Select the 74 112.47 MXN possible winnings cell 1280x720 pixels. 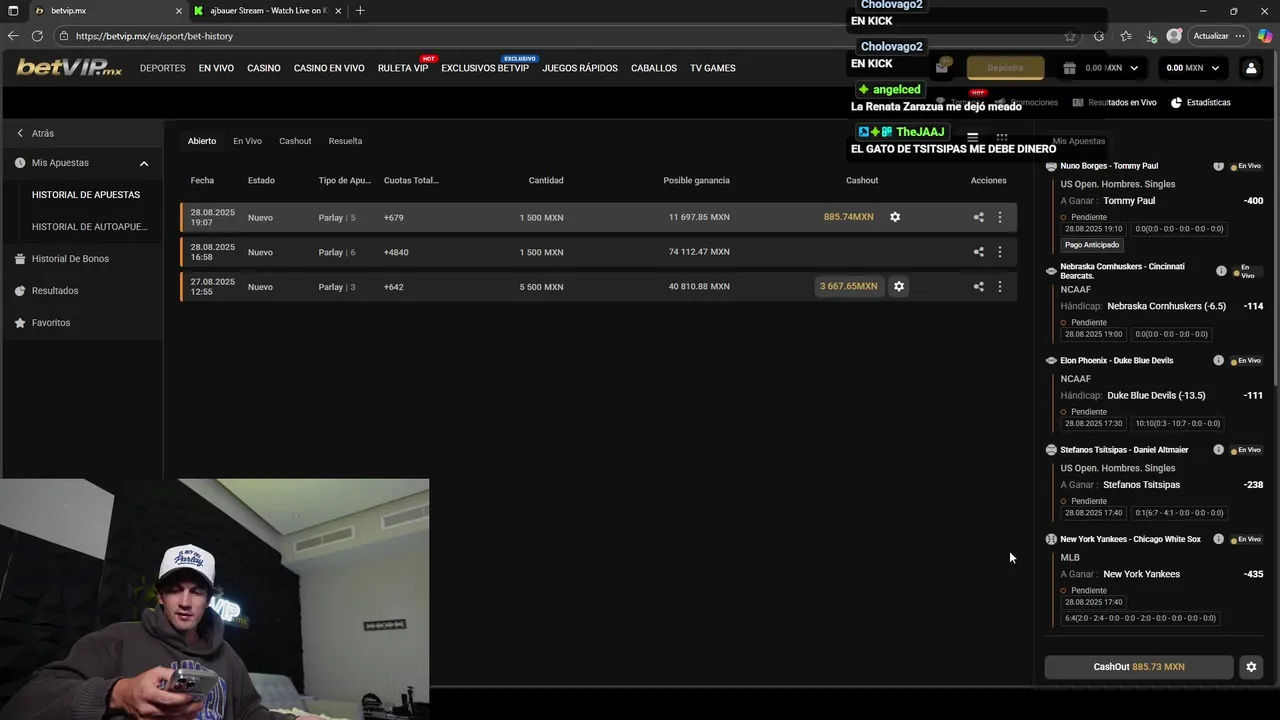coord(699,252)
